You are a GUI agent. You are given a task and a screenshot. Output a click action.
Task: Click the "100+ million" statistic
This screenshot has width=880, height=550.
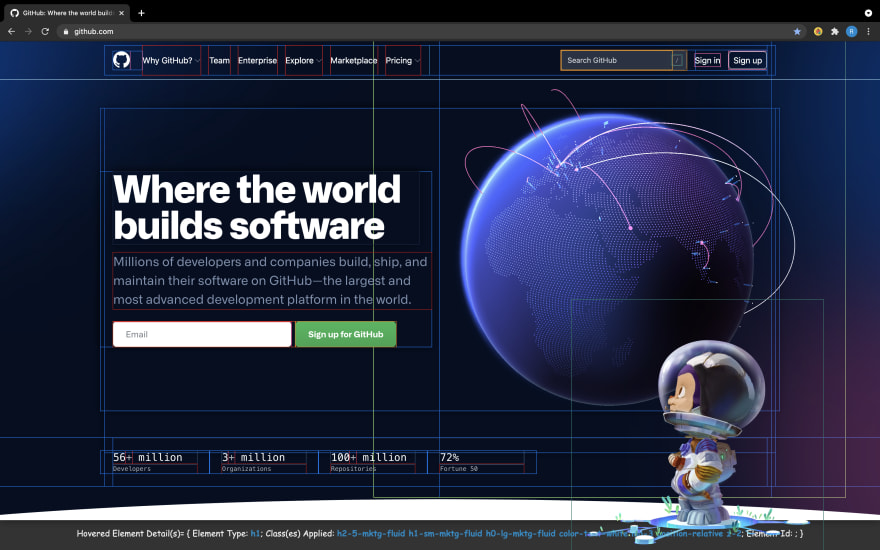pyautogui.click(x=369, y=457)
